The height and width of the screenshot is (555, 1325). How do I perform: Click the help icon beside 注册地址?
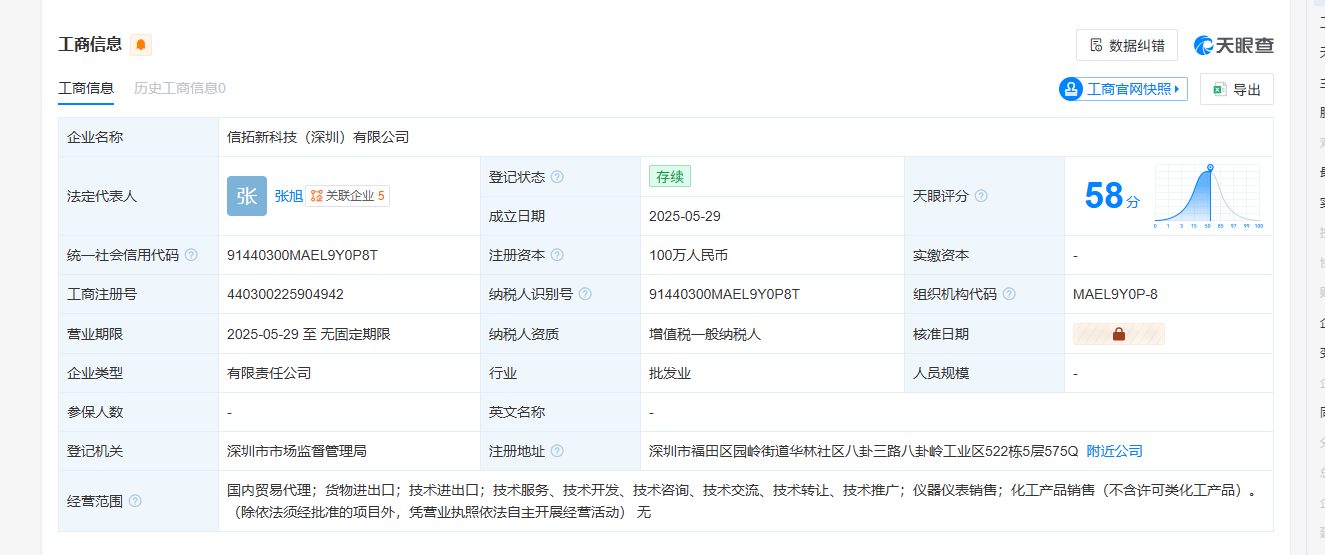click(557, 451)
